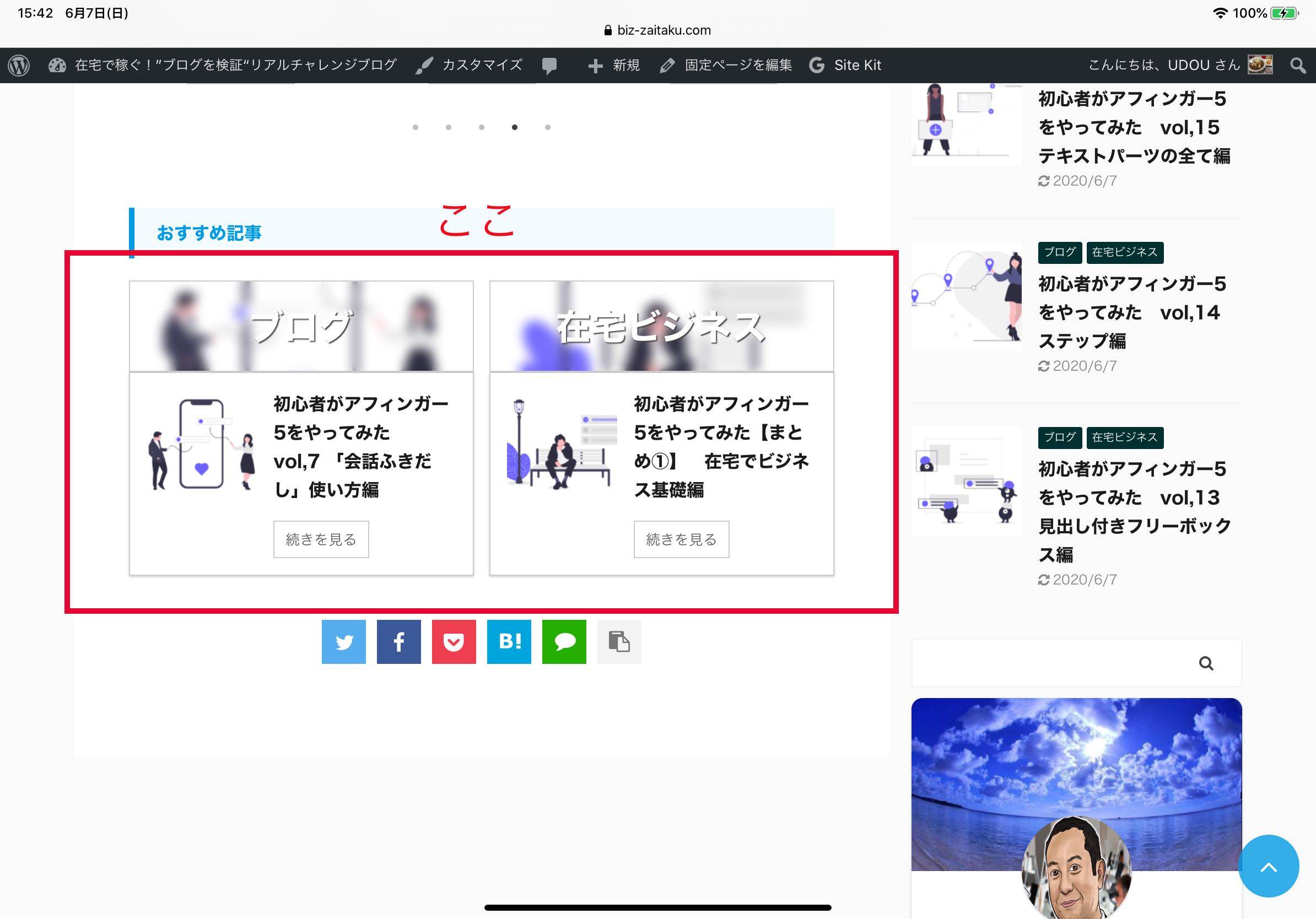The image size is (1316, 919).
Task: Open the ブログ category banner
Action: coord(301,326)
